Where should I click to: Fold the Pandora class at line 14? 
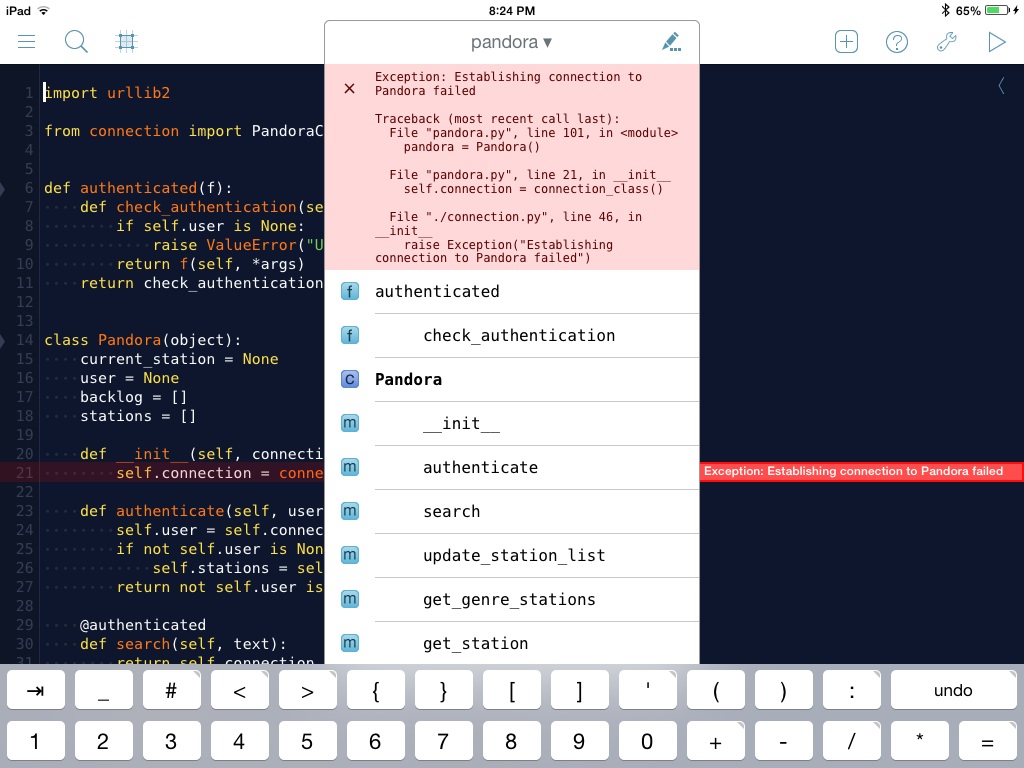[x=3, y=340]
